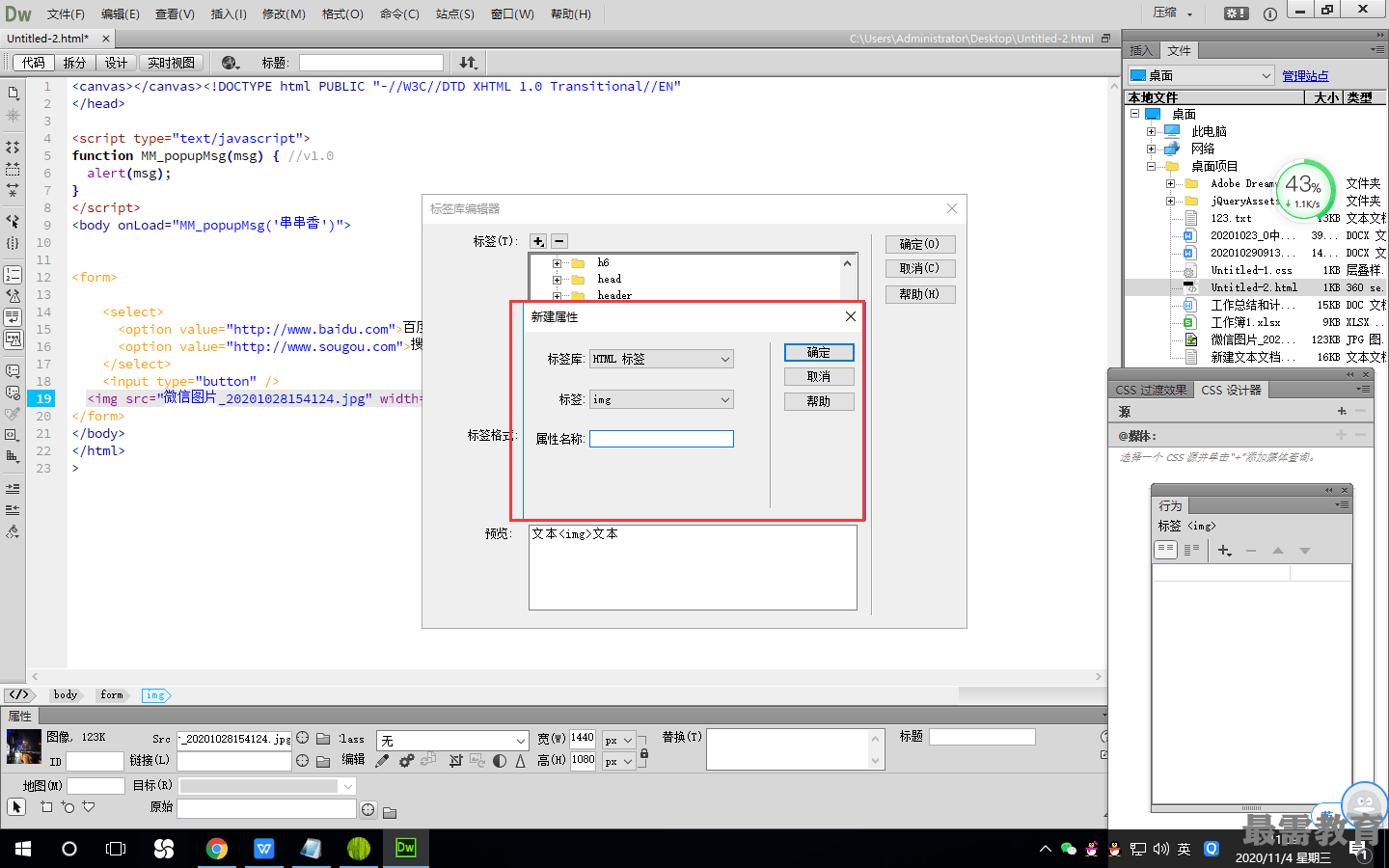
Task: Open the 修改(M) menu
Action: click(x=284, y=14)
